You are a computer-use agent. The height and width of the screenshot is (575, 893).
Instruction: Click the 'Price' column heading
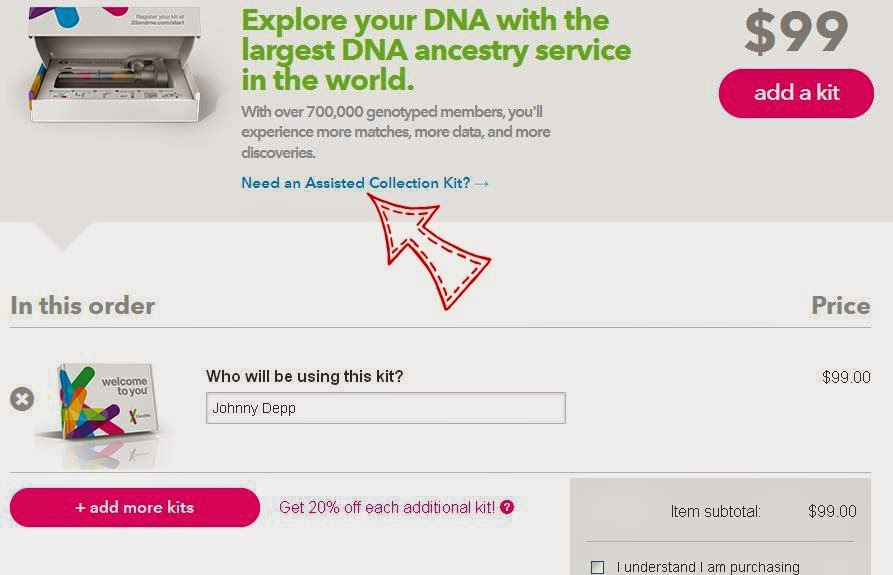pos(840,305)
